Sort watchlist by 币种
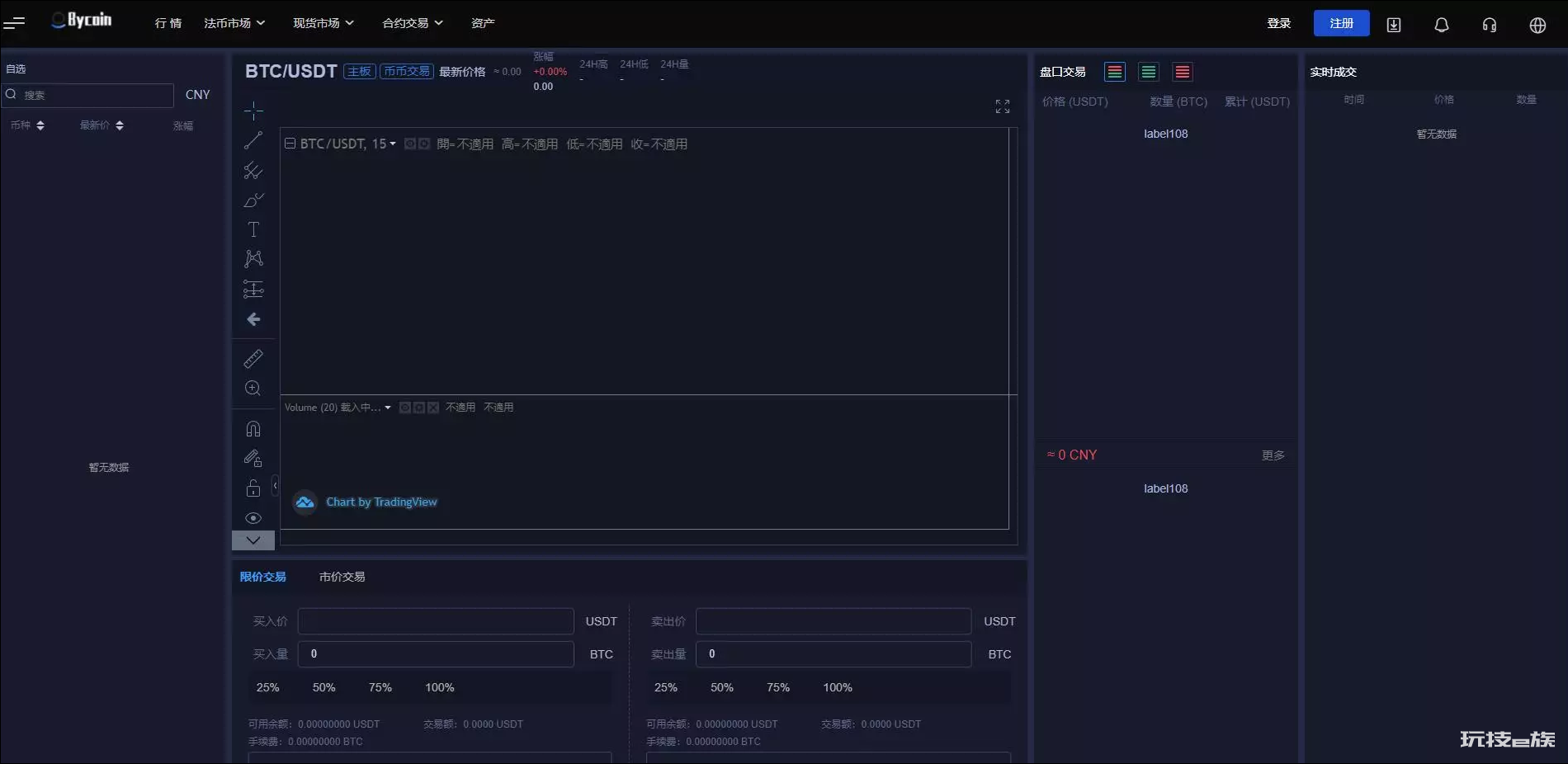 pos(27,125)
